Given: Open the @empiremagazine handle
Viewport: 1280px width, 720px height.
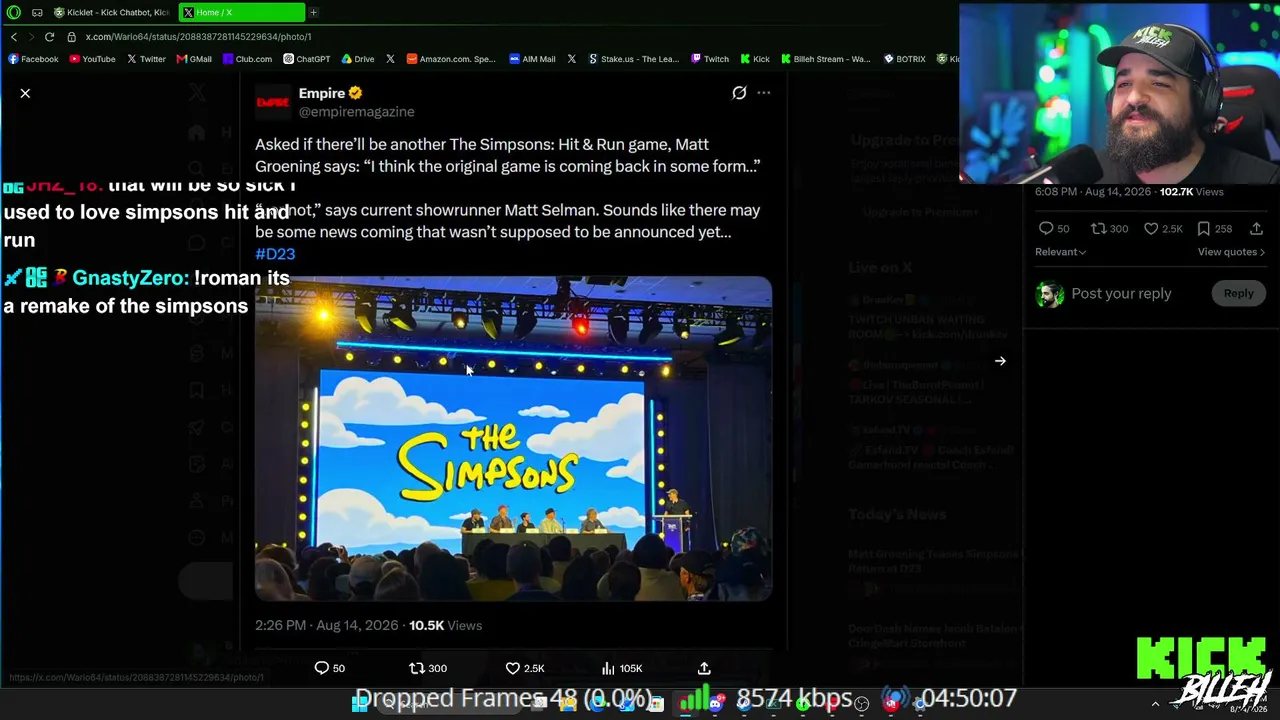Looking at the screenshot, I should (356, 112).
